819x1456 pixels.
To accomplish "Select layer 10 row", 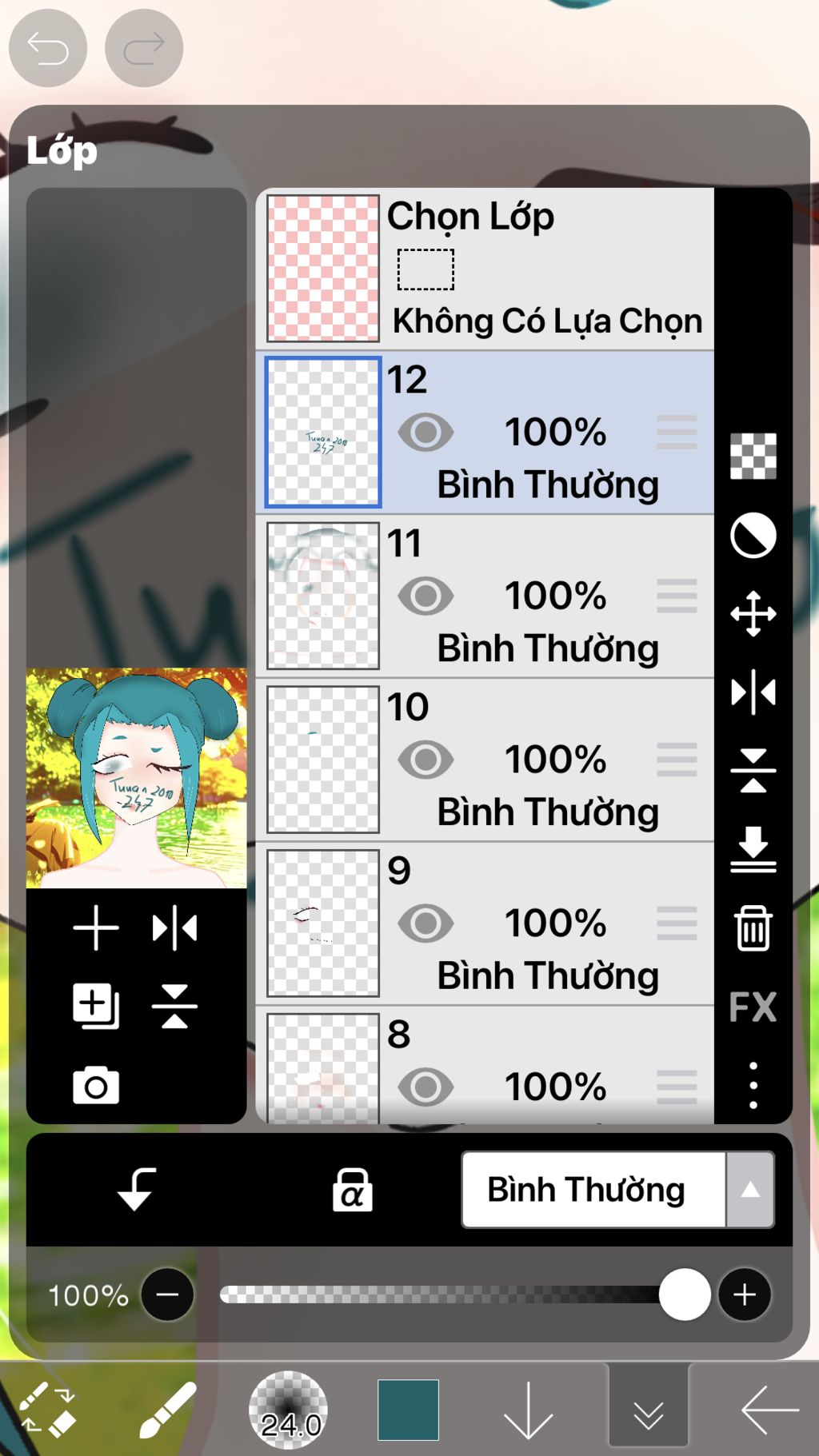I will coord(485,760).
